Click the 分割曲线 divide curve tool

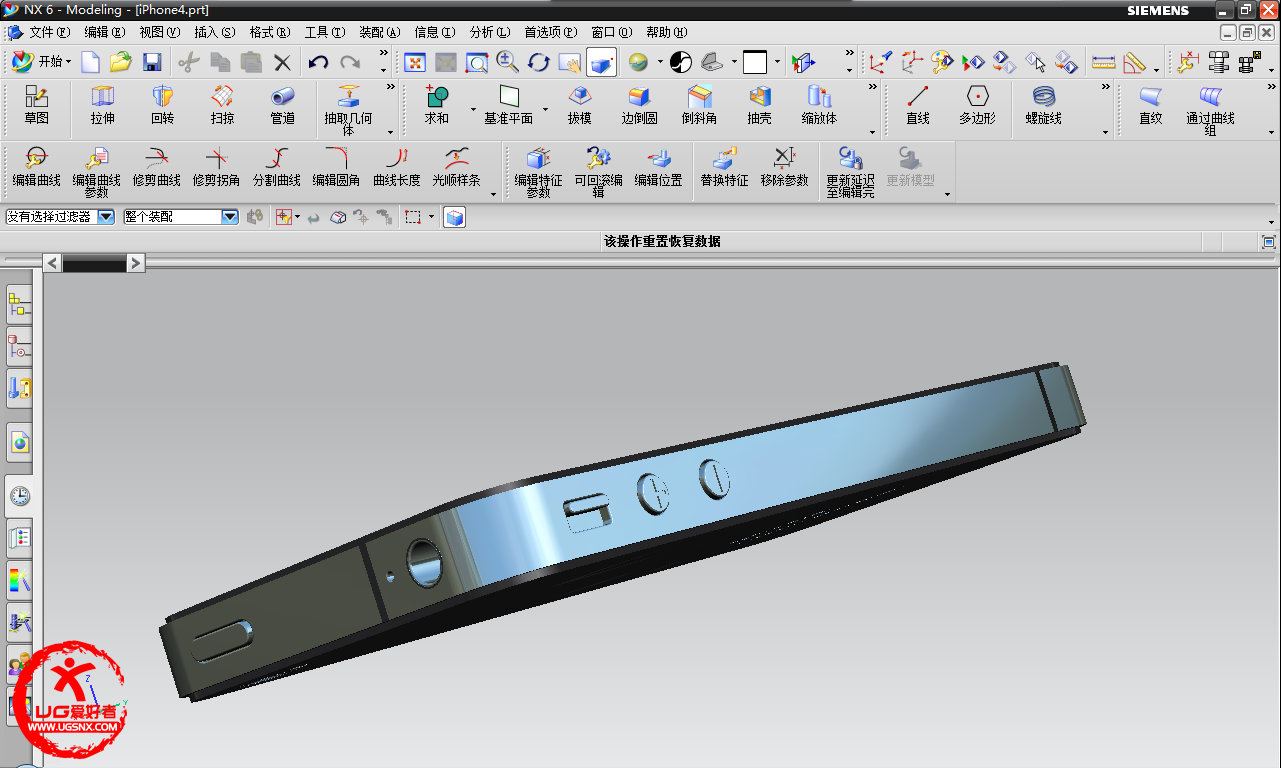click(x=277, y=168)
